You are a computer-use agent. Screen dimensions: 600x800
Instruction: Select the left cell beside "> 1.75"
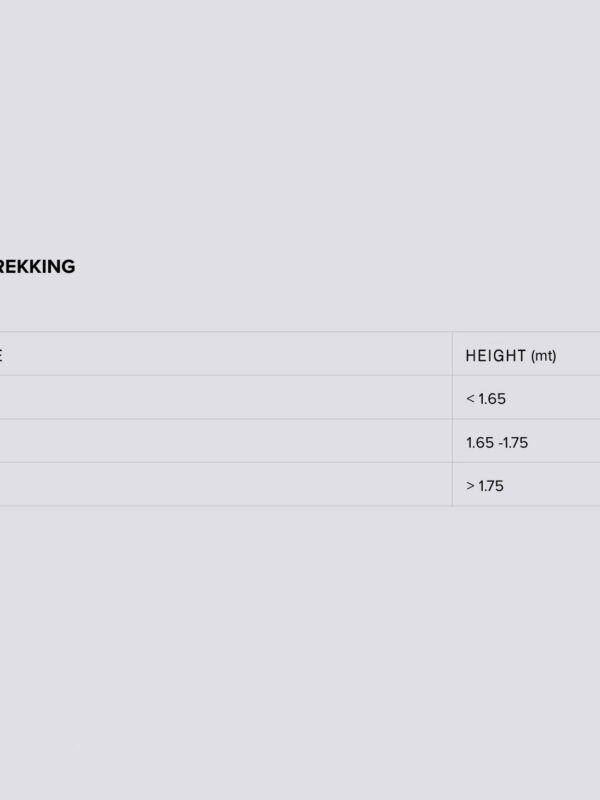(226, 485)
